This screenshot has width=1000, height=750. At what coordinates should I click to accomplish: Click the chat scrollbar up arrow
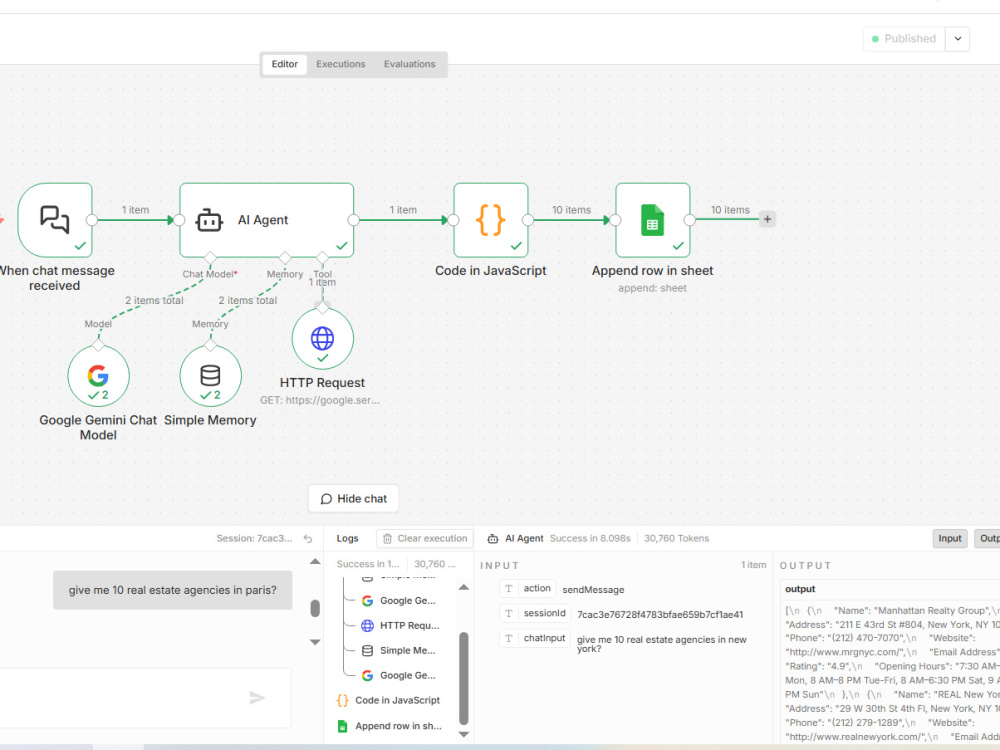coord(315,562)
